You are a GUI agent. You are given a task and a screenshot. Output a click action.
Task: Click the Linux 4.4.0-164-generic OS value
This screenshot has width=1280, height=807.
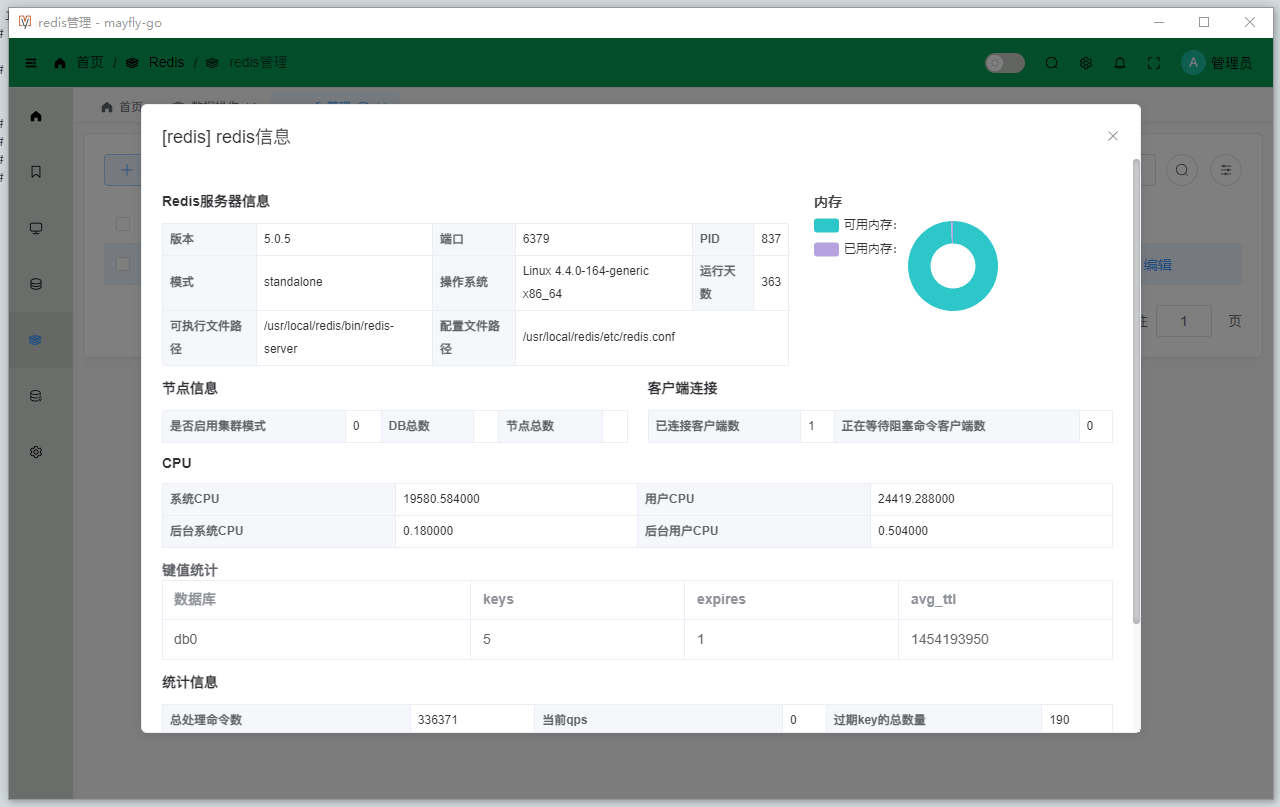coord(586,282)
